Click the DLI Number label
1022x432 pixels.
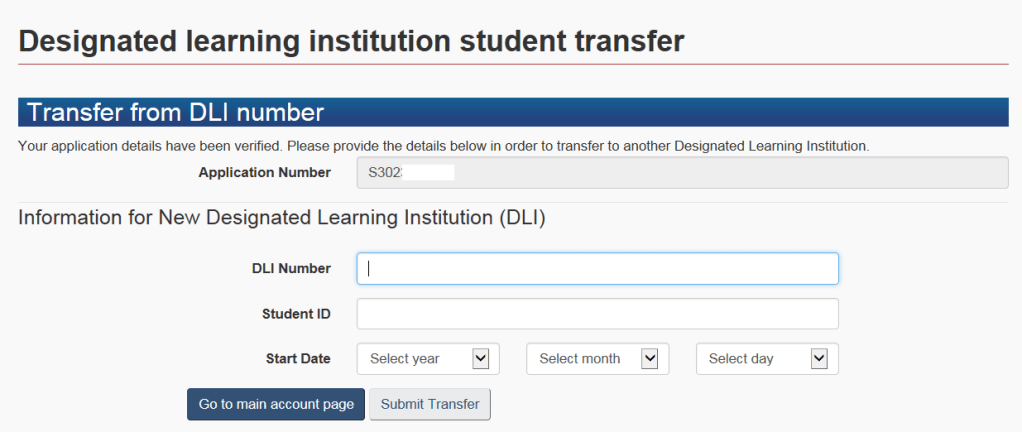coord(291,268)
